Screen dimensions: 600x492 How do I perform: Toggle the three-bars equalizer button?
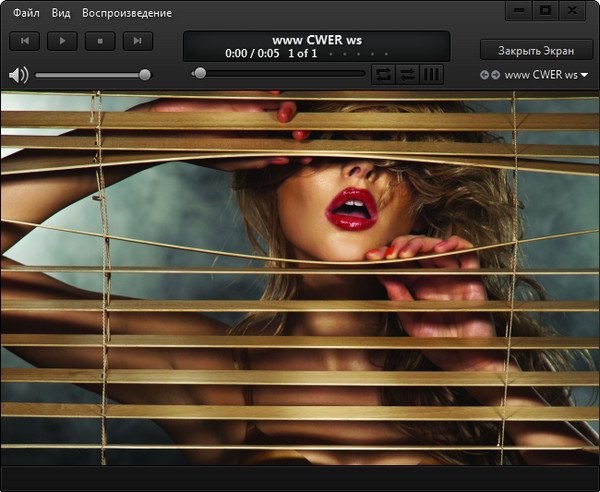pyautogui.click(x=431, y=74)
